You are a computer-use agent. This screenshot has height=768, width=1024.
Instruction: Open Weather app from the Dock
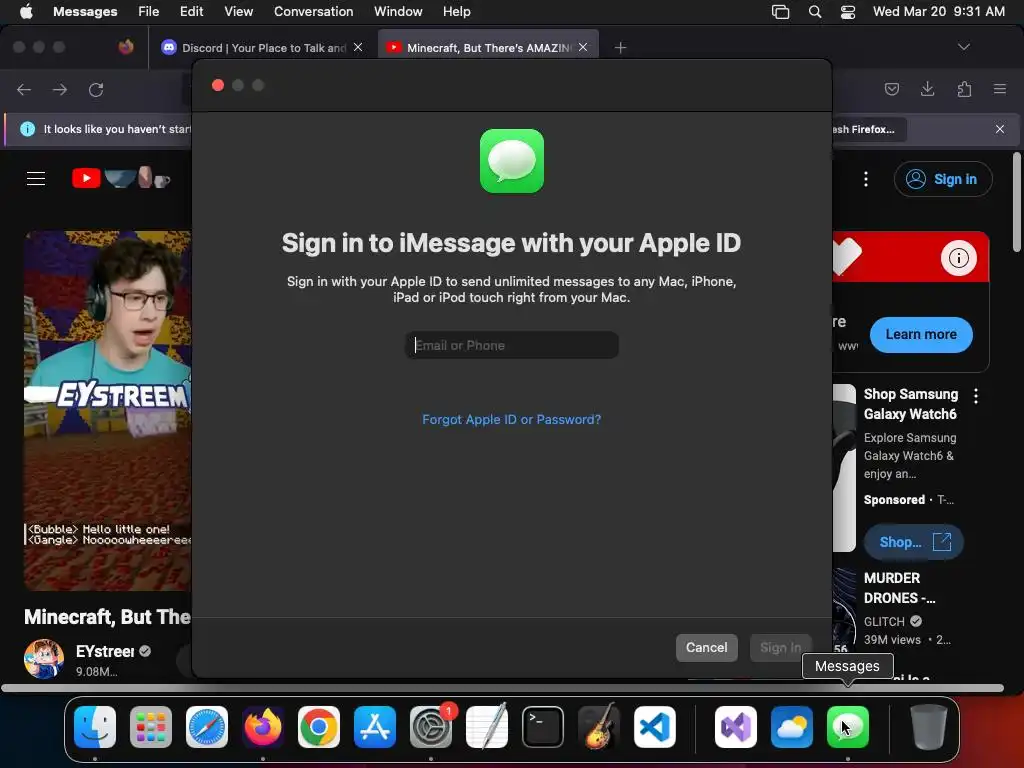coord(792,727)
